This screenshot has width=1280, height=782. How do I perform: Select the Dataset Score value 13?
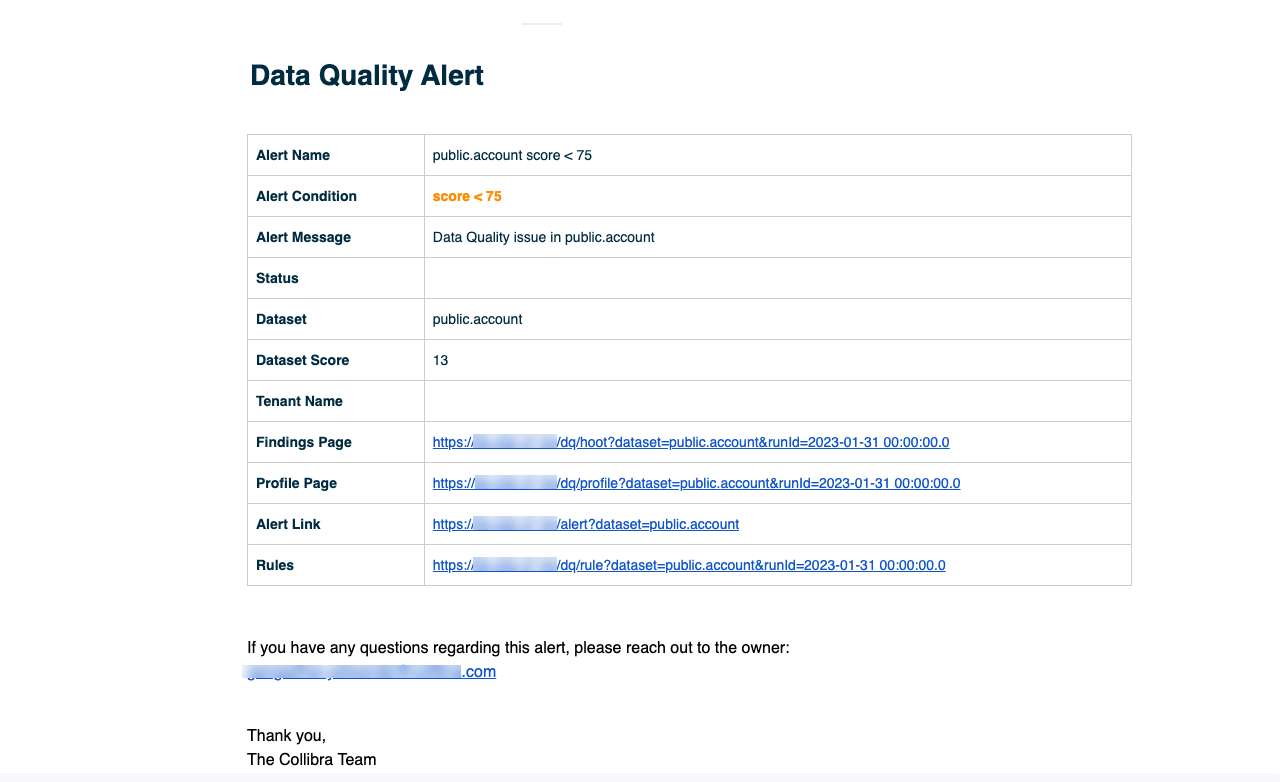440,360
